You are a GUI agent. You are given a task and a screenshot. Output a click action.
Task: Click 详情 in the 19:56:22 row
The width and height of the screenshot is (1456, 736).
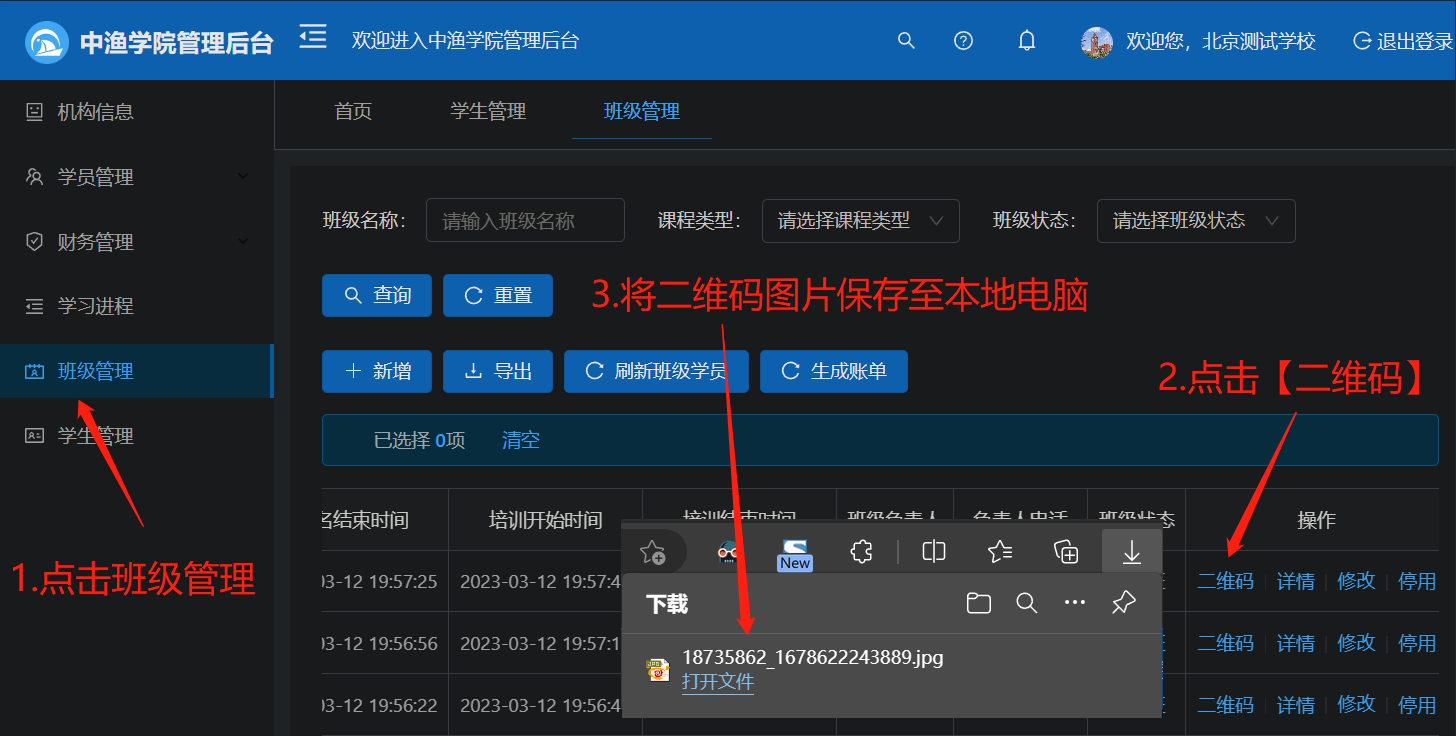(1295, 705)
